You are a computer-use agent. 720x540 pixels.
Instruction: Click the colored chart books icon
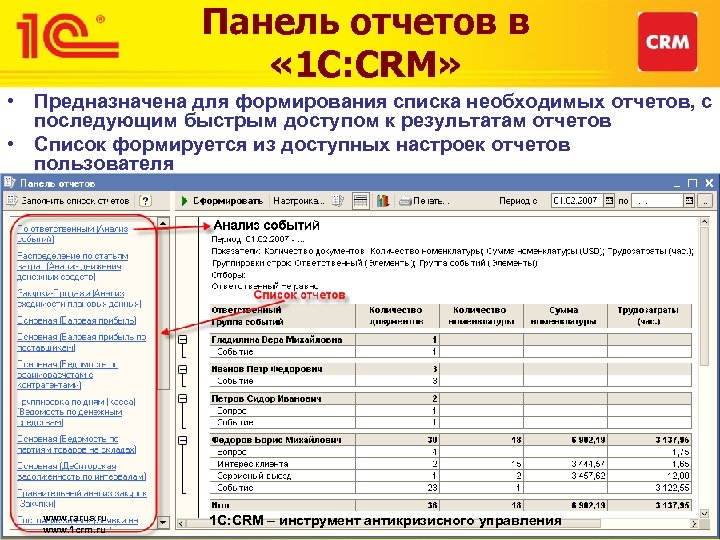click(382, 201)
